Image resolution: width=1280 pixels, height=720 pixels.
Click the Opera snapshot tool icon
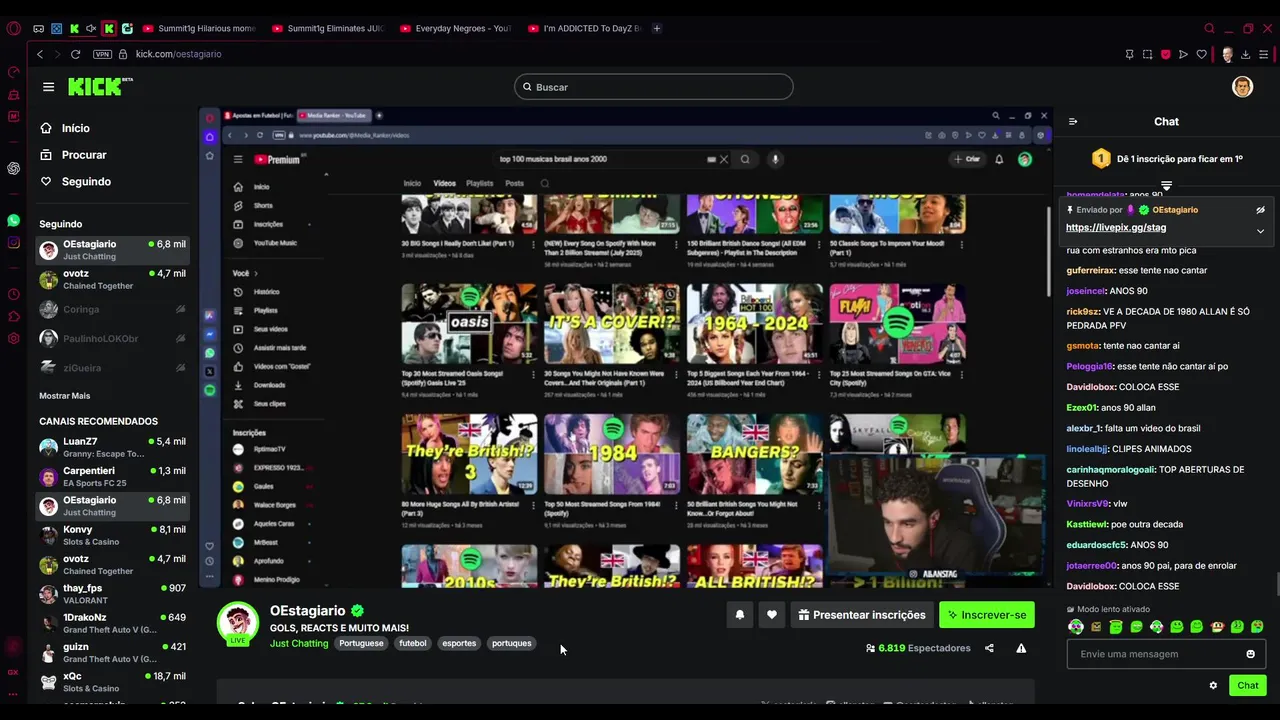(x=1147, y=54)
